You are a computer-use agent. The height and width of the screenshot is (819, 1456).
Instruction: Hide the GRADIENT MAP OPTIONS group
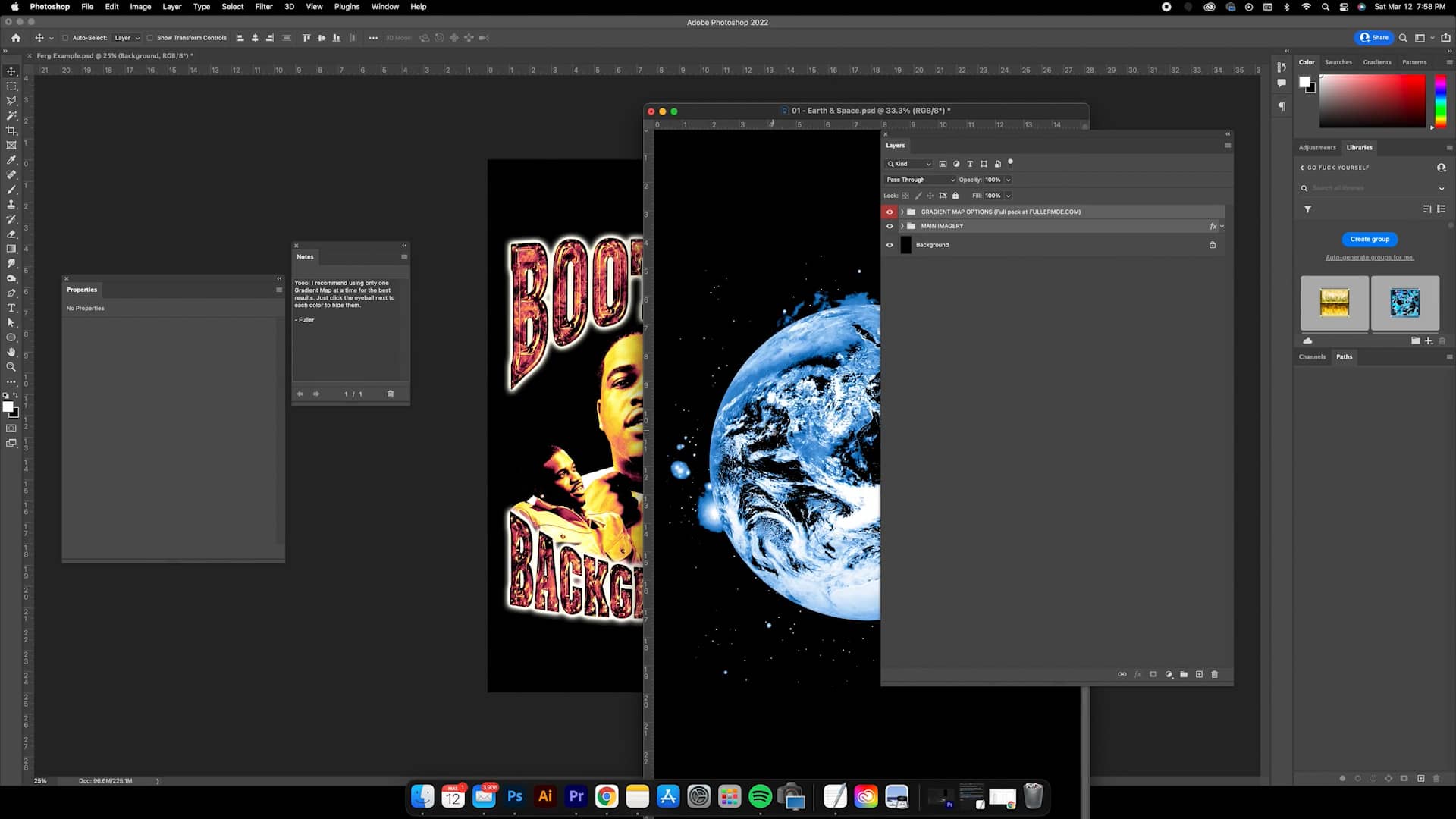tap(890, 212)
